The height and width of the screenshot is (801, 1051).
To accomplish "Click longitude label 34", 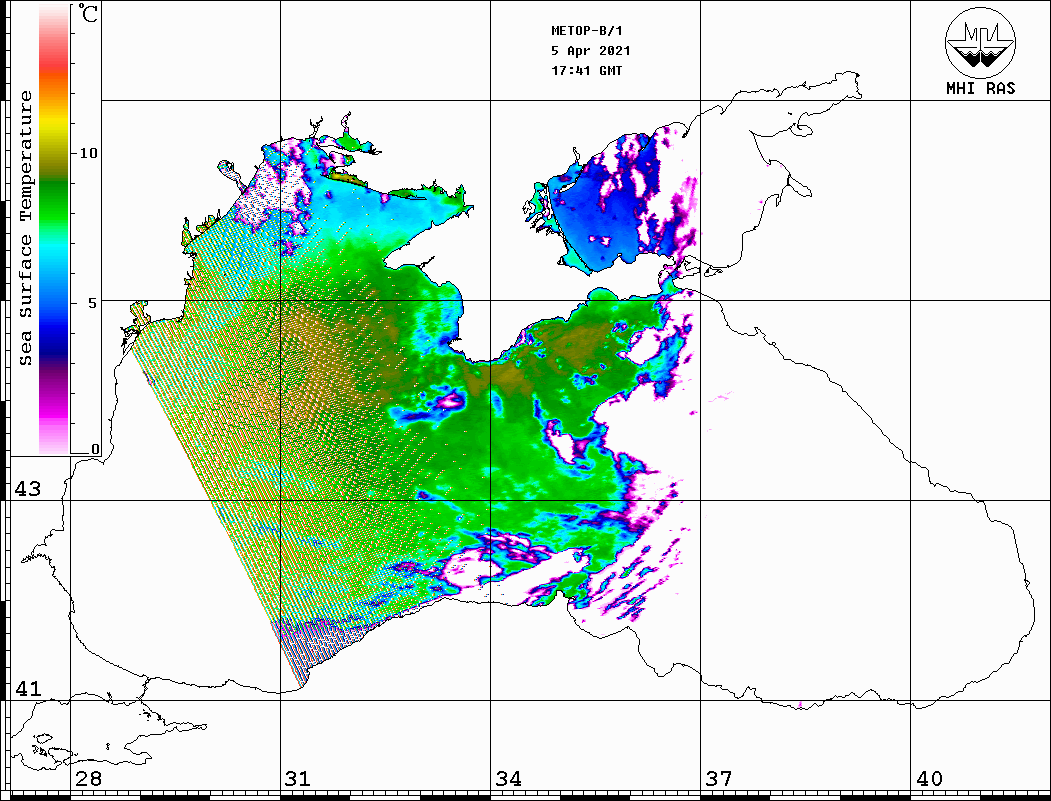I will click(x=509, y=779).
